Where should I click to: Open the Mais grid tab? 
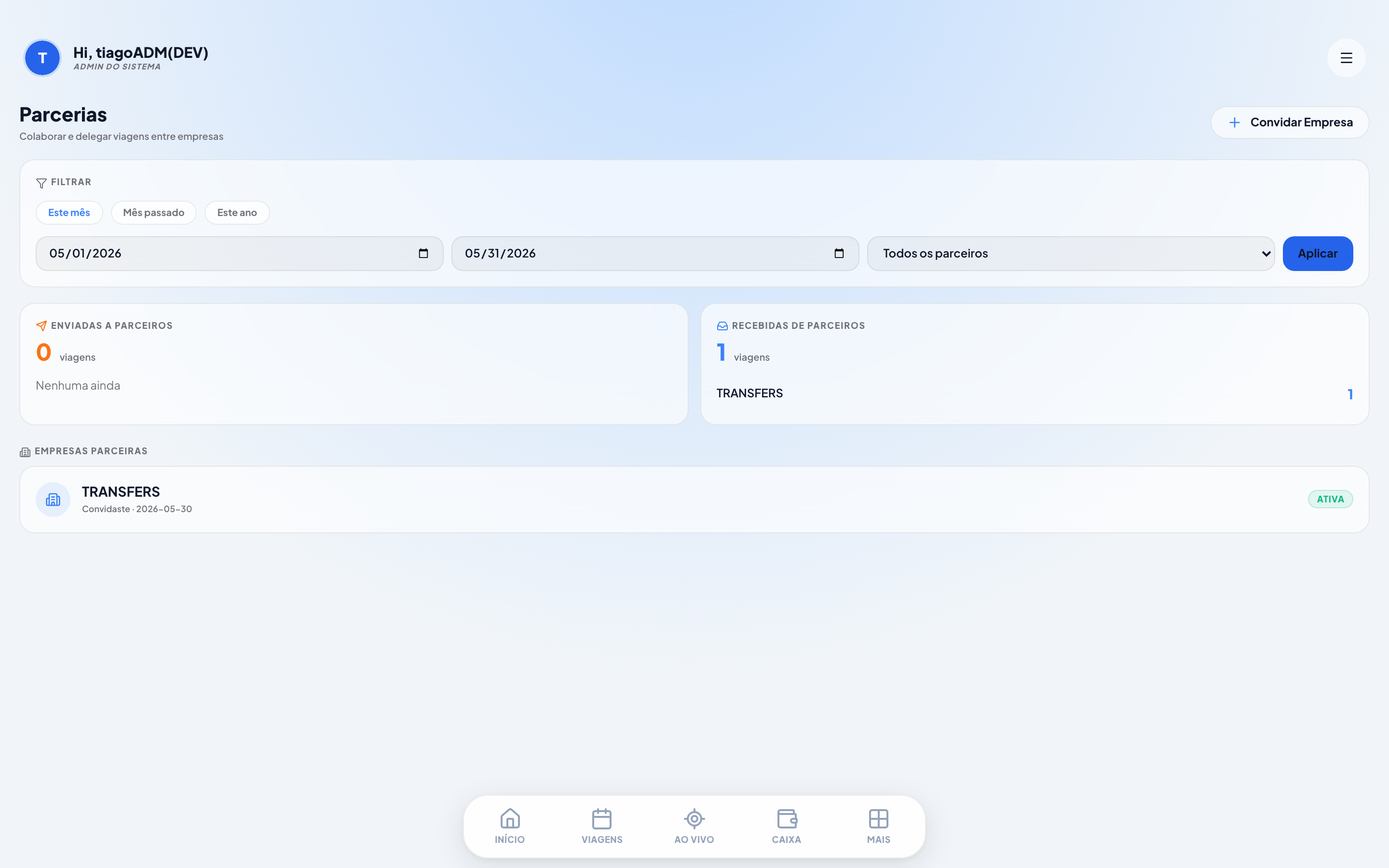pos(879,826)
